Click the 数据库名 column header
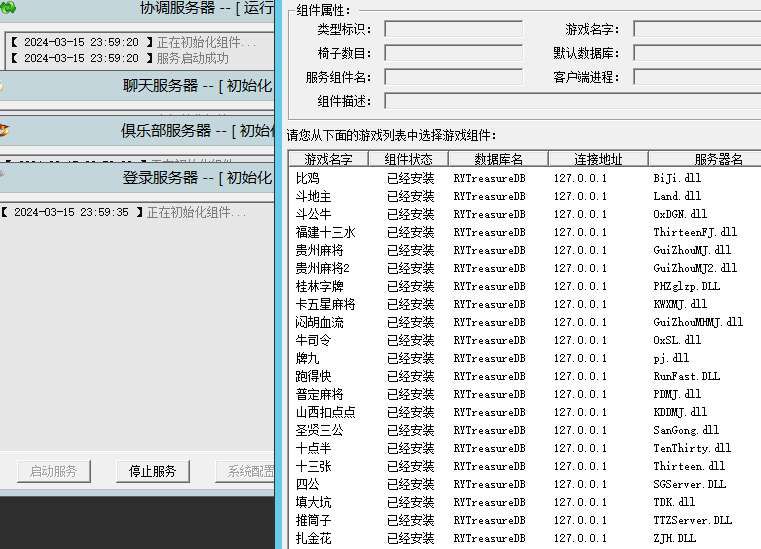Image resolution: width=761 pixels, height=549 pixels. (497, 159)
